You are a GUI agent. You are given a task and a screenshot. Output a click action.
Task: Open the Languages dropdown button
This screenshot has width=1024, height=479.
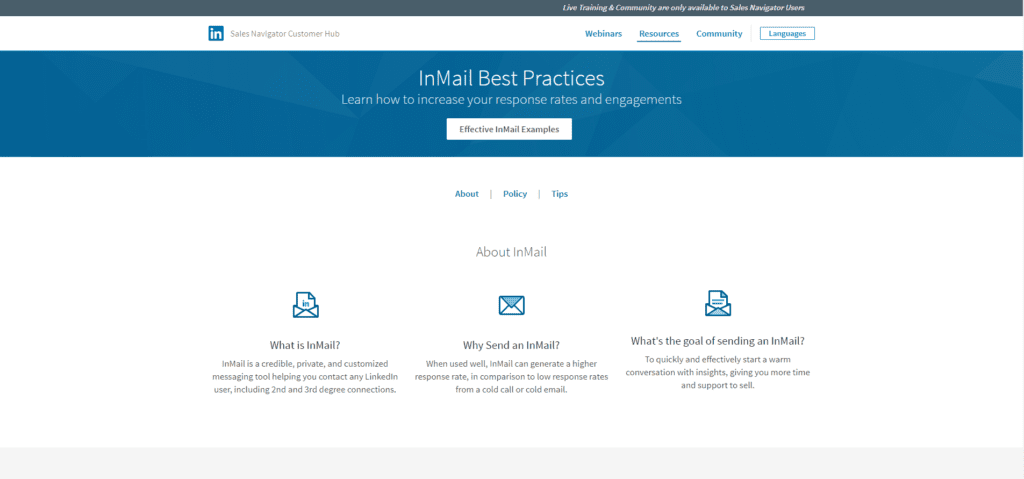click(x=787, y=33)
